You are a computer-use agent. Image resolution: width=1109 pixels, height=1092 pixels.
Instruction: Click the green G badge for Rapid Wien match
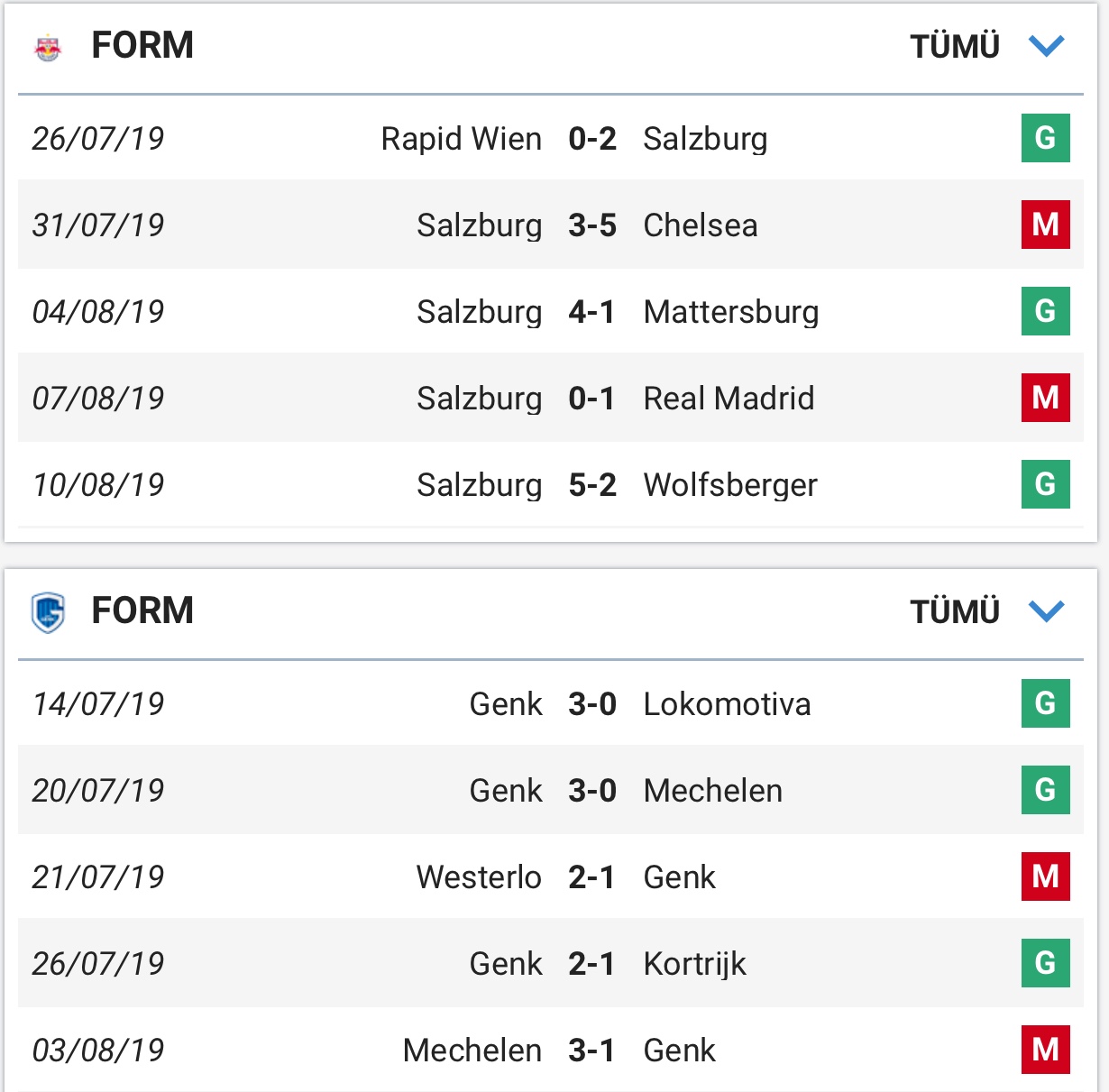tap(1045, 138)
